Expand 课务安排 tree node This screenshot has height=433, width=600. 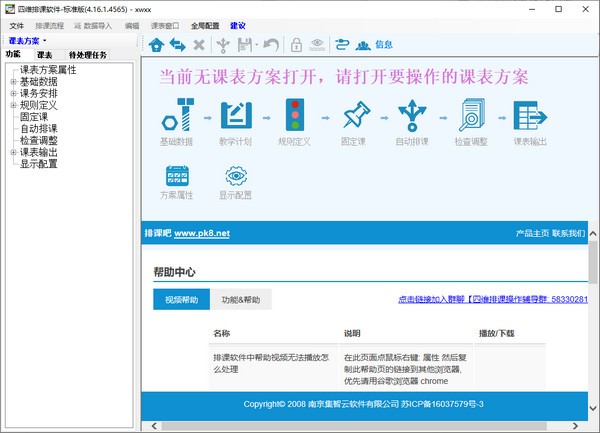[x=13, y=93]
